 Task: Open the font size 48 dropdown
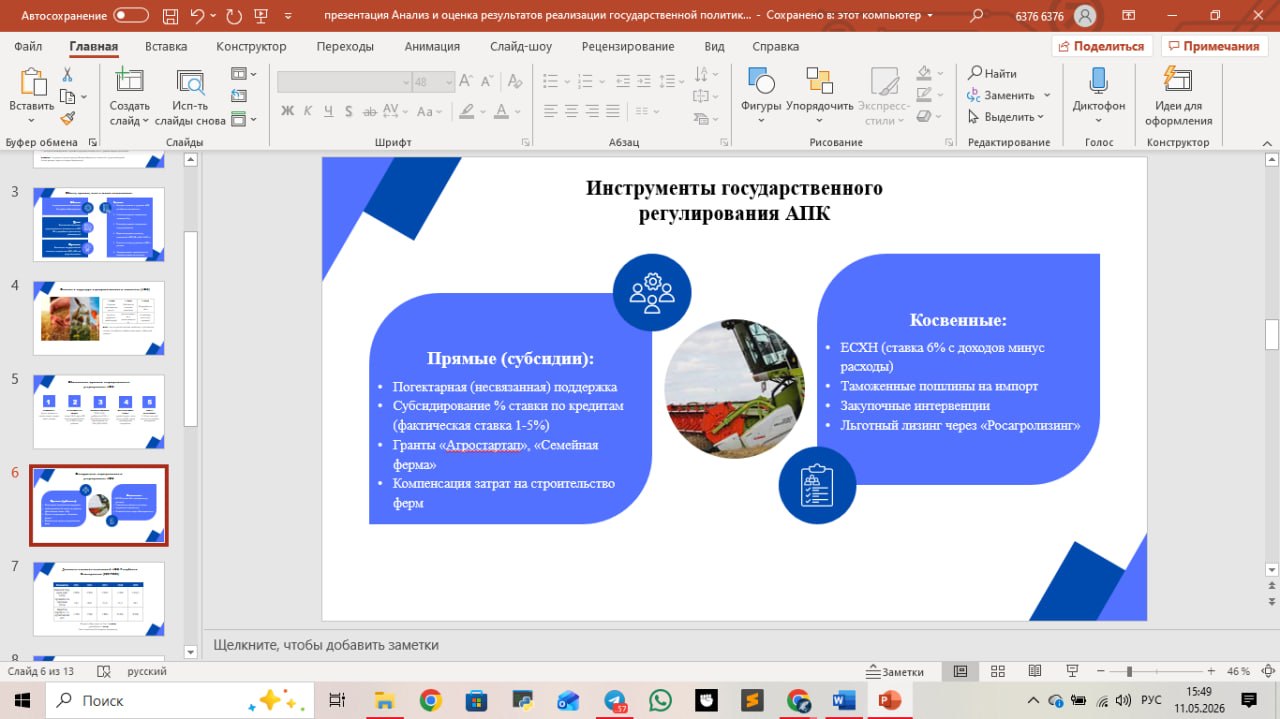pyautogui.click(x=449, y=82)
